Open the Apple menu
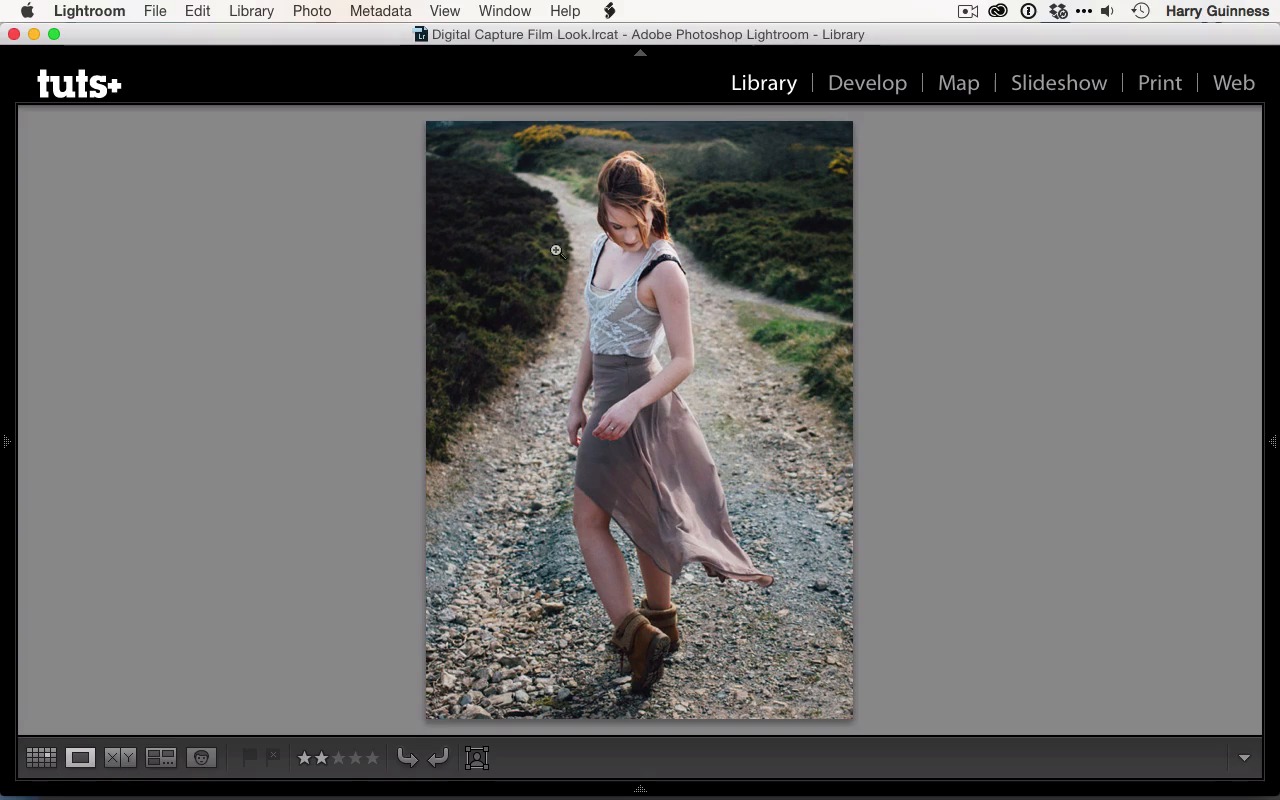1280x800 pixels. click(x=27, y=11)
